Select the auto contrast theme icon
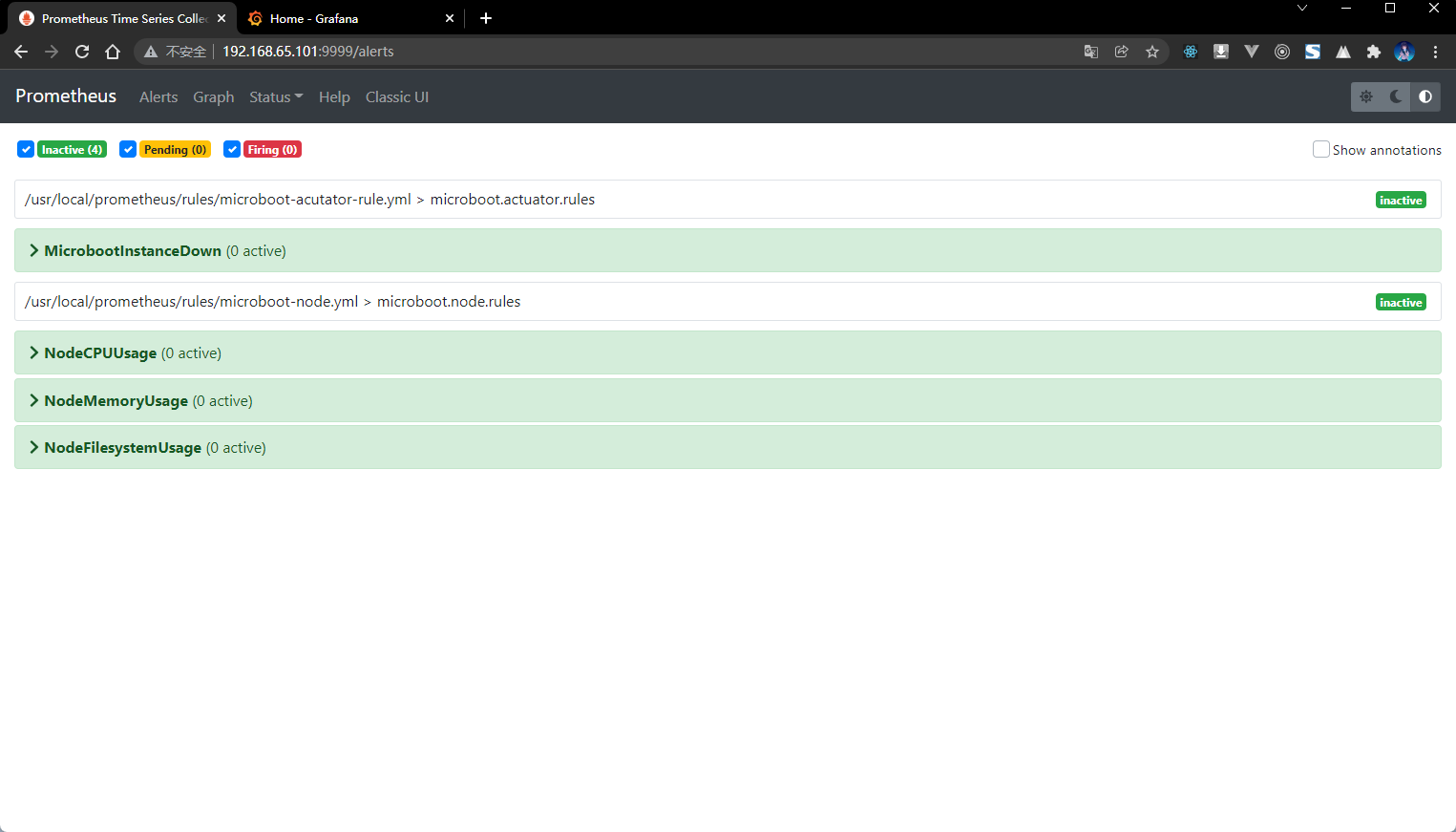The width and height of the screenshot is (1456, 832). click(x=1425, y=96)
